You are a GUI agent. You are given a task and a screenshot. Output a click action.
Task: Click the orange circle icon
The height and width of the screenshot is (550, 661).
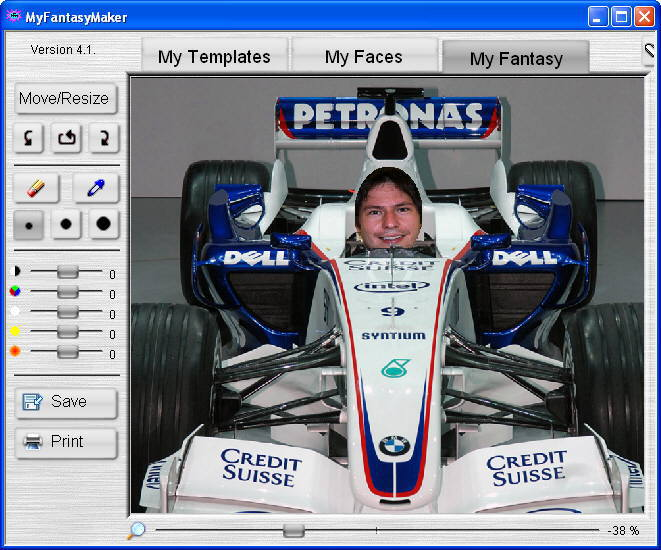coord(15,351)
